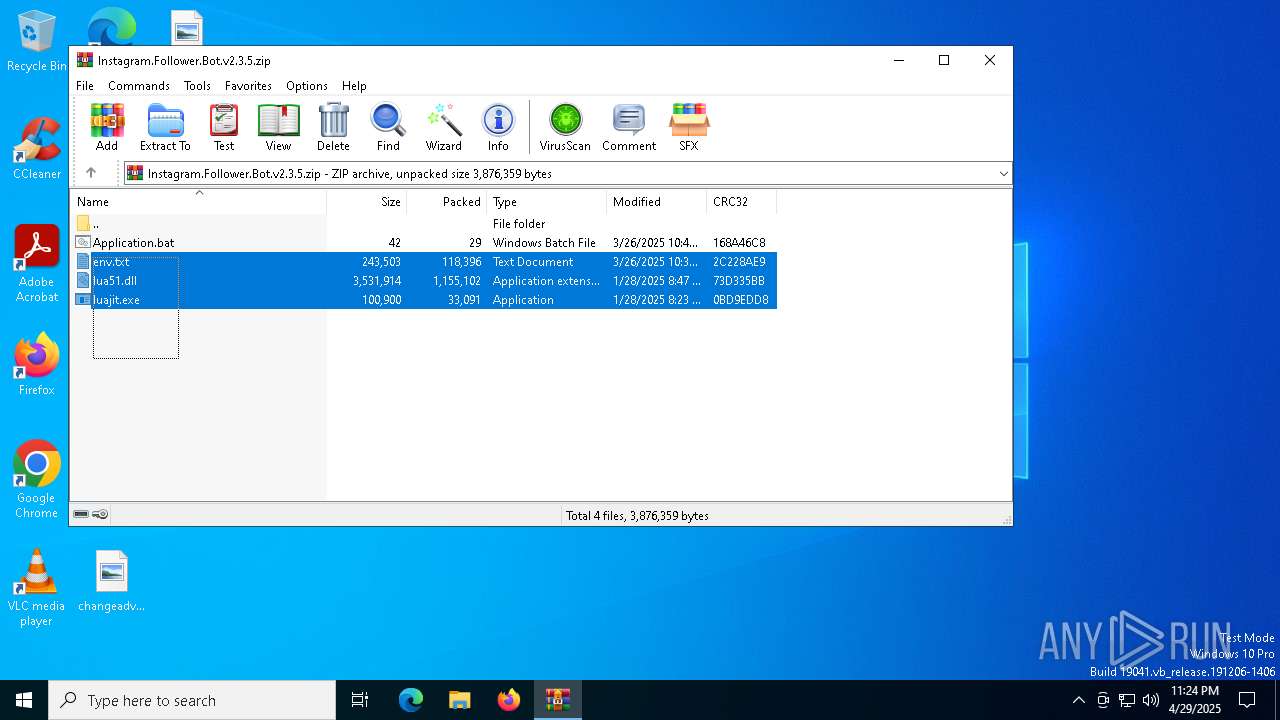Image resolution: width=1280 pixels, height=720 pixels.
Task: Create an SFX archive
Action: (689, 127)
